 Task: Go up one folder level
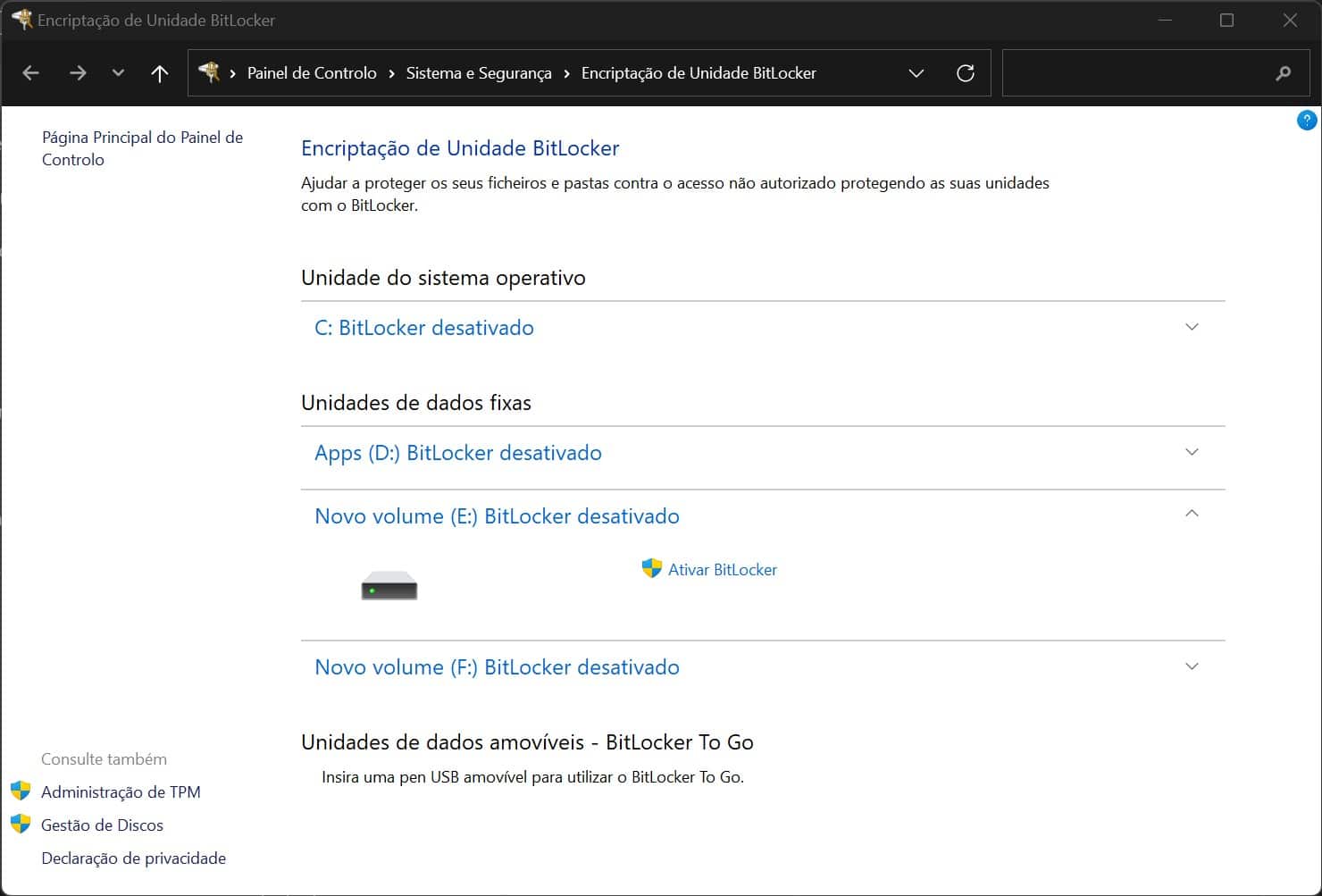[160, 73]
